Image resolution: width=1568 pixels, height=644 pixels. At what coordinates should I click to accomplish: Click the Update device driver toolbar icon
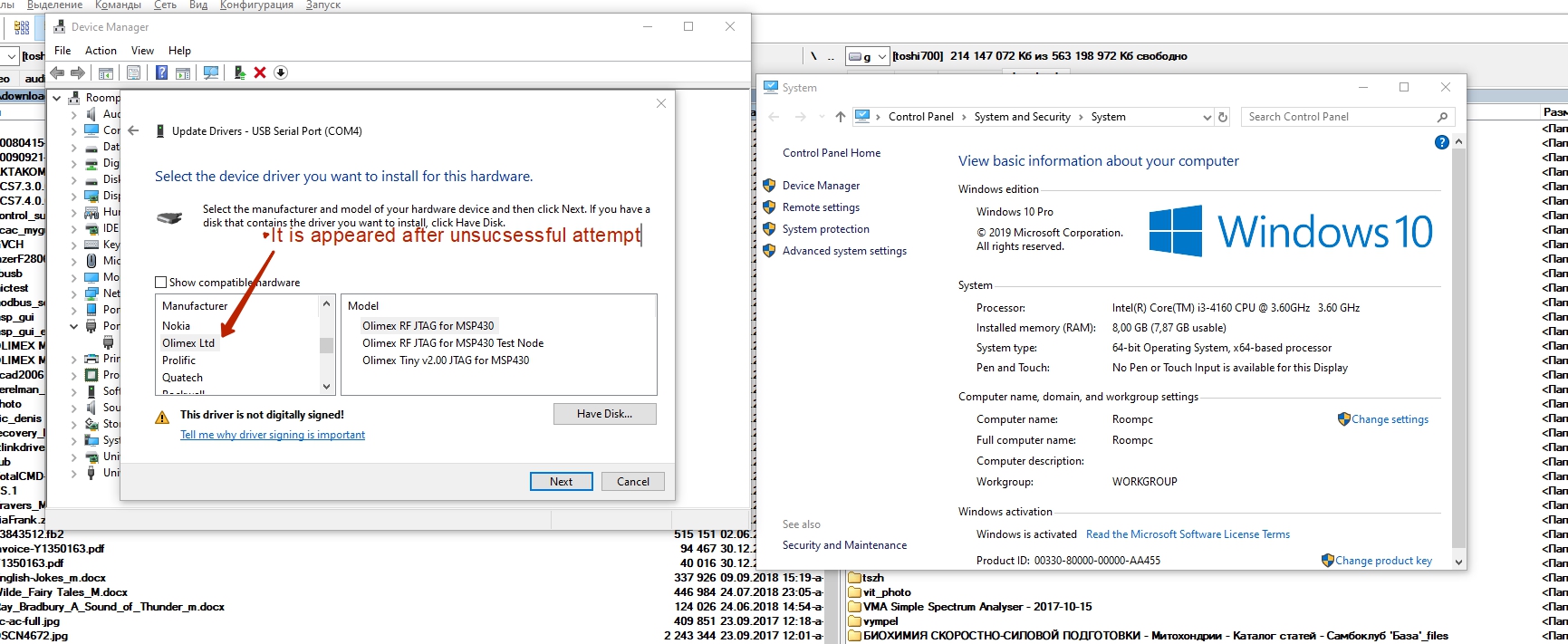coord(239,72)
